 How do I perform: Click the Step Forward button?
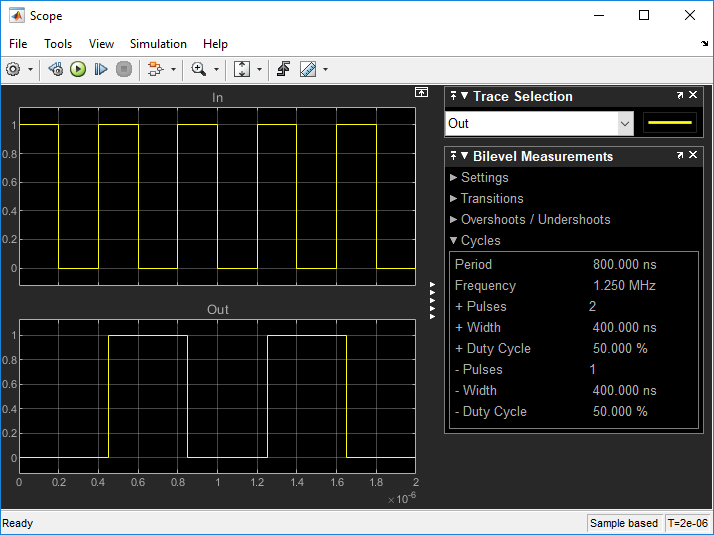pyautogui.click(x=101, y=69)
